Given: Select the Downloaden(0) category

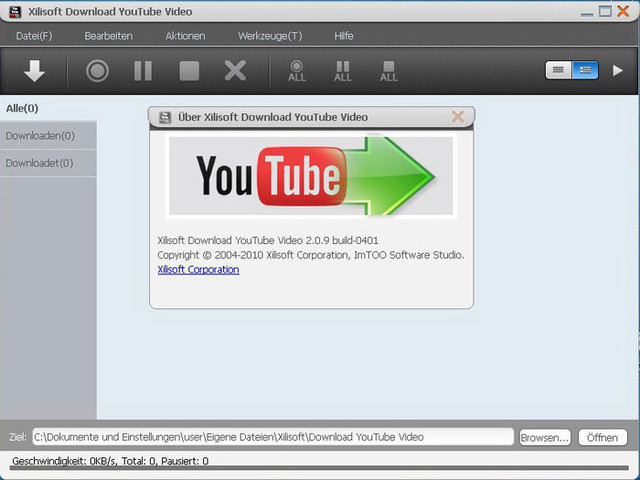Looking at the screenshot, I should tap(48, 136).
